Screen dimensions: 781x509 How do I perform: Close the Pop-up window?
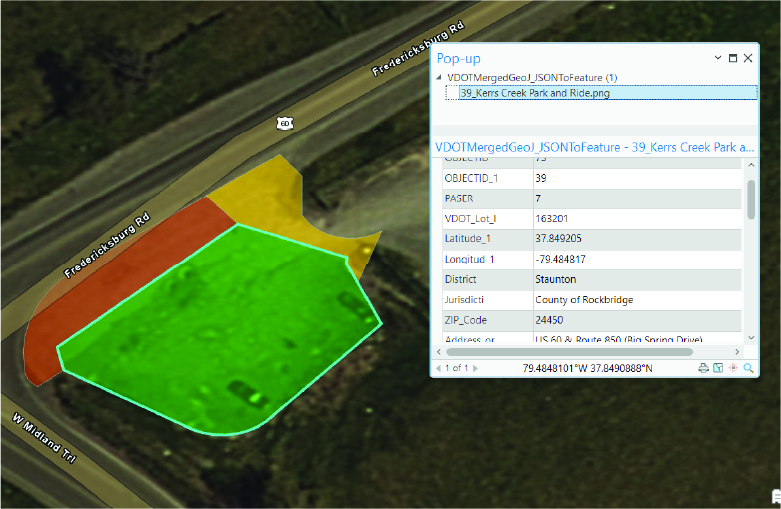click(748, 58)
